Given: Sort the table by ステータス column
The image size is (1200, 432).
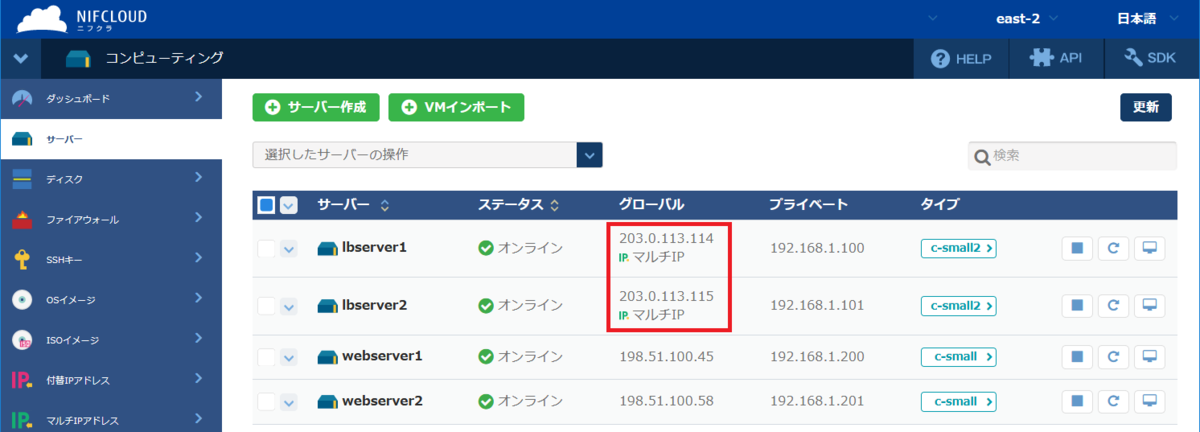Looking at the screenshot, I should (554, 205).
